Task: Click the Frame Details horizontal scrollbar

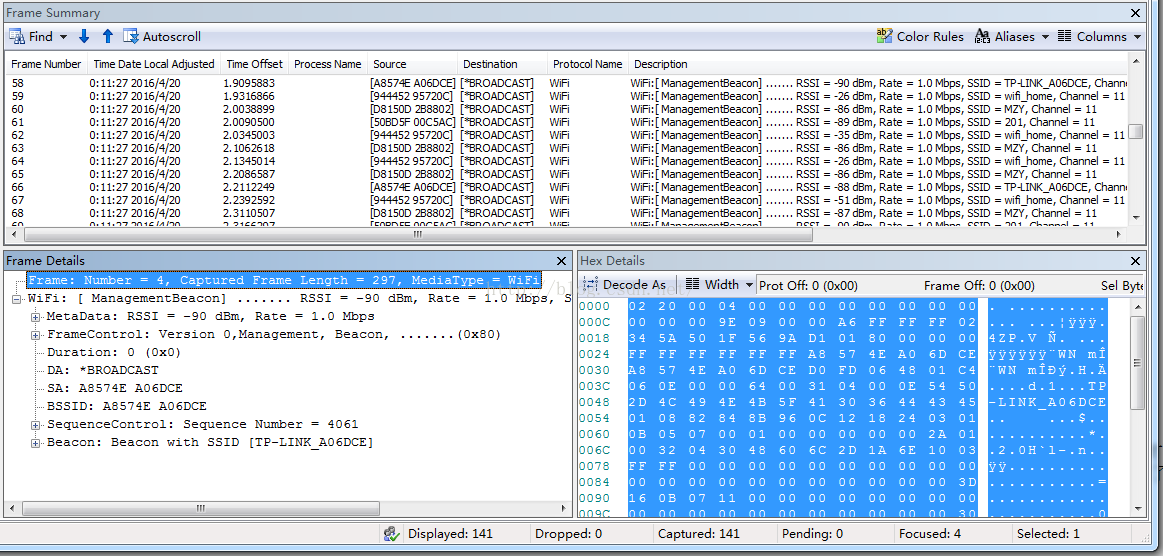Action: click(201, 509)
